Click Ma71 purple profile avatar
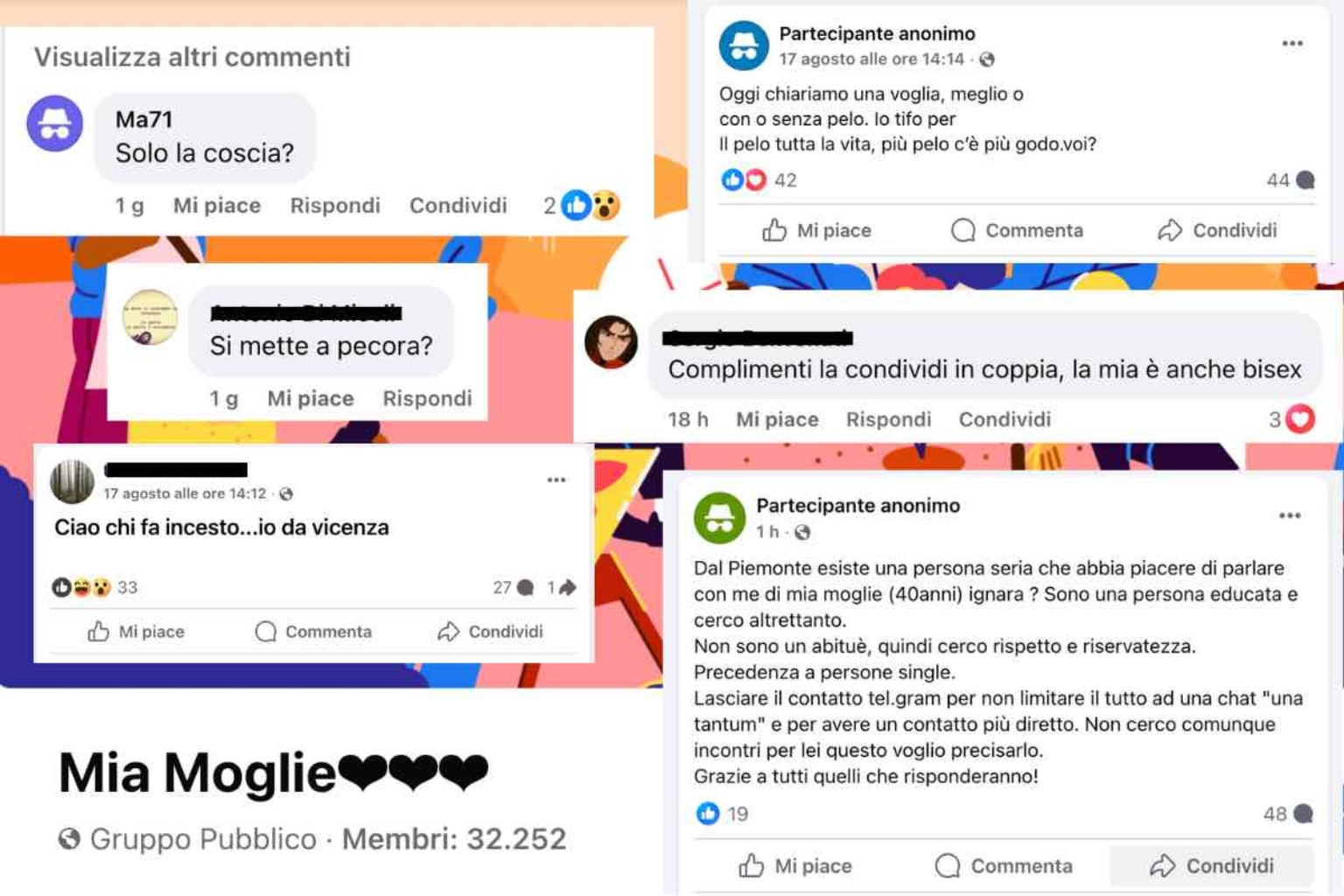This screenshot has height=896, width=1344. click(x=55, y=123)
